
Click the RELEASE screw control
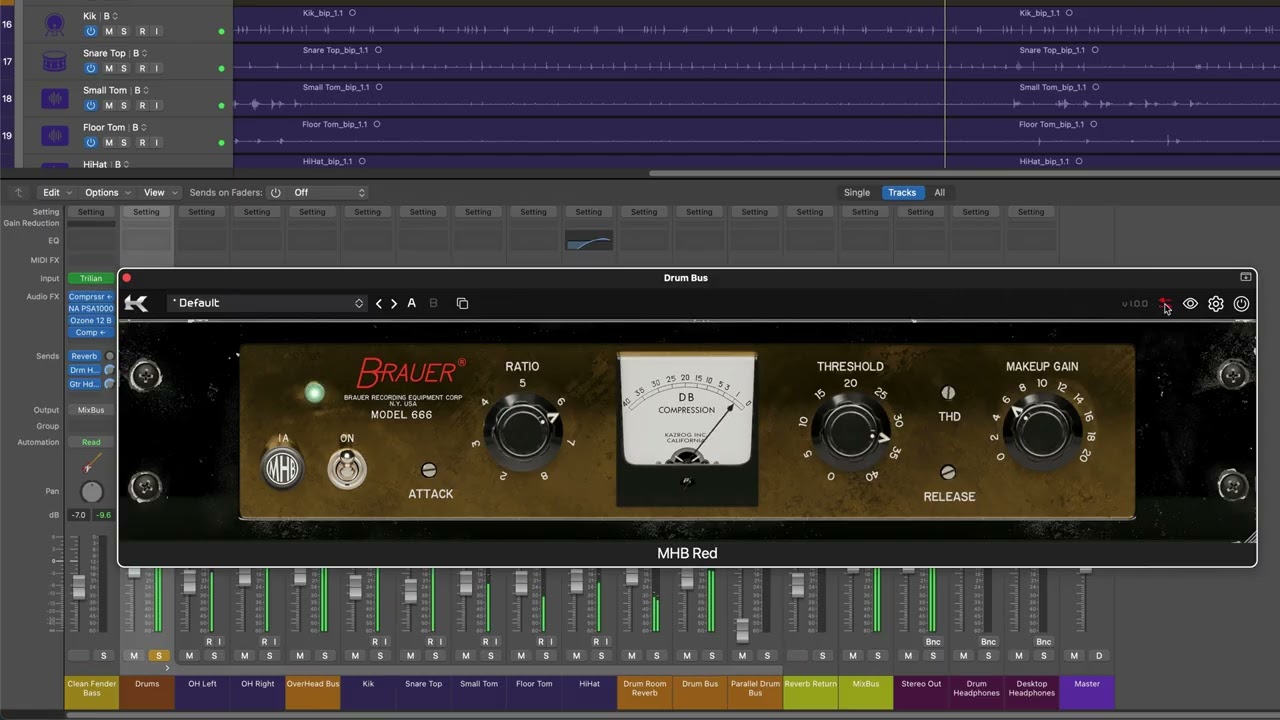tap(948, 472)
